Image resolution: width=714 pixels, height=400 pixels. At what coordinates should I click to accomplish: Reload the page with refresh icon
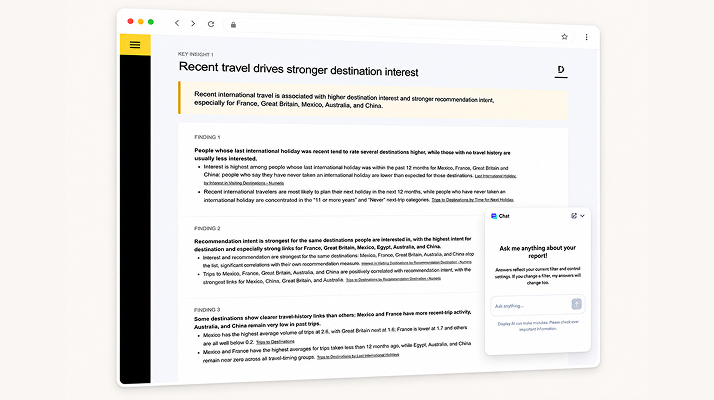tap(211, 24)
